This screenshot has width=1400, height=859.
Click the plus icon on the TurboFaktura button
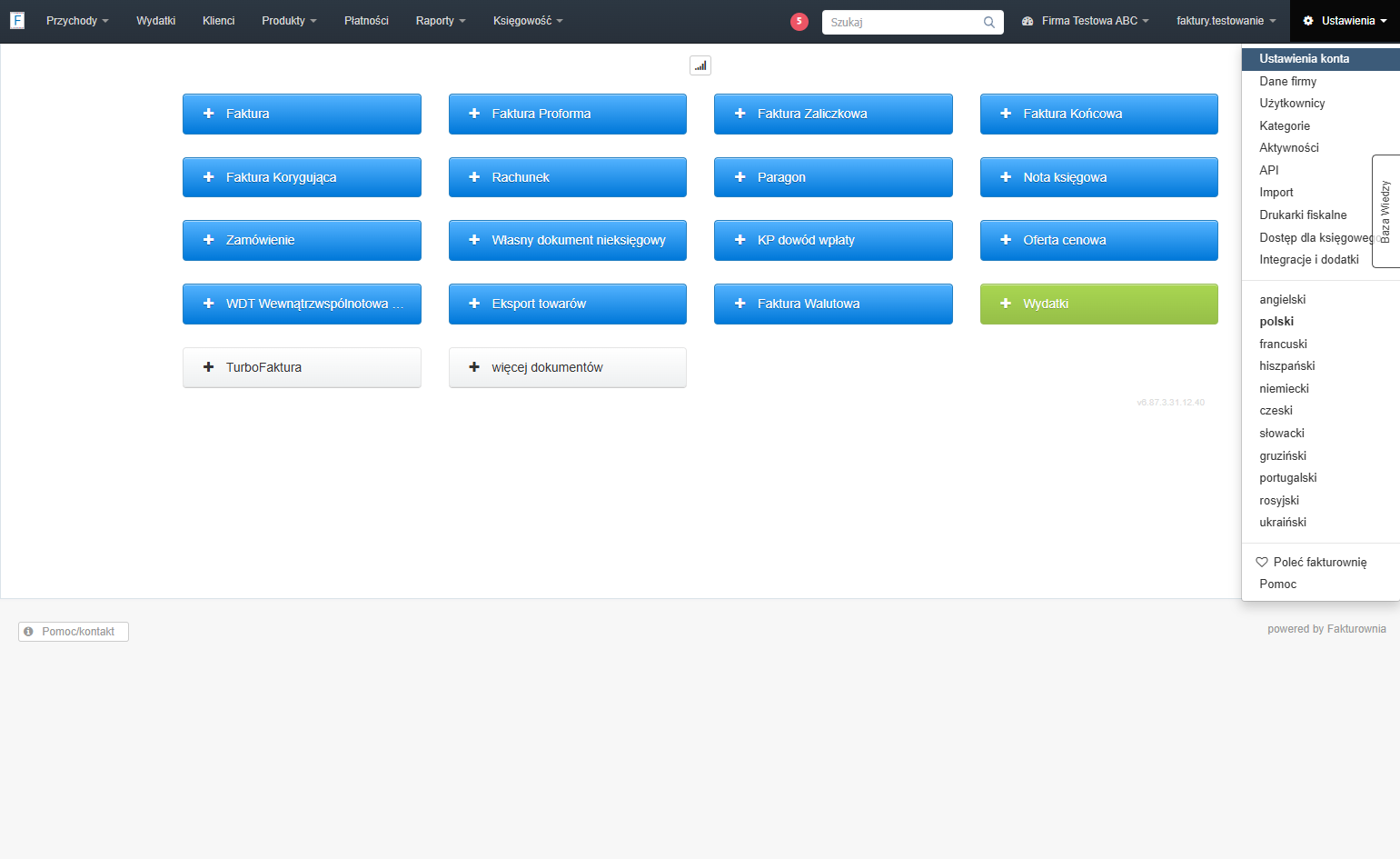[208, 367]
